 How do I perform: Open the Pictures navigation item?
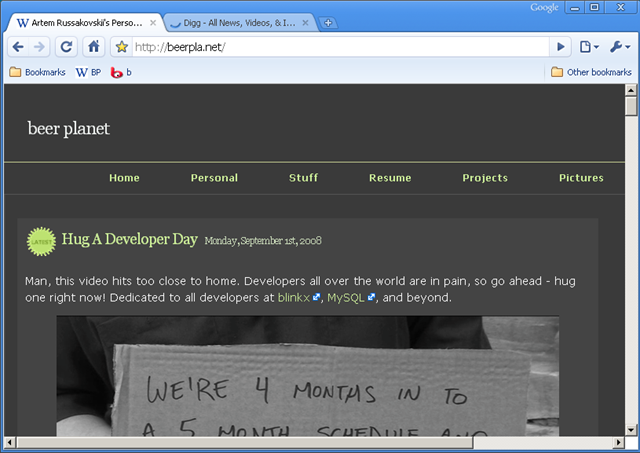pos(581,178)
